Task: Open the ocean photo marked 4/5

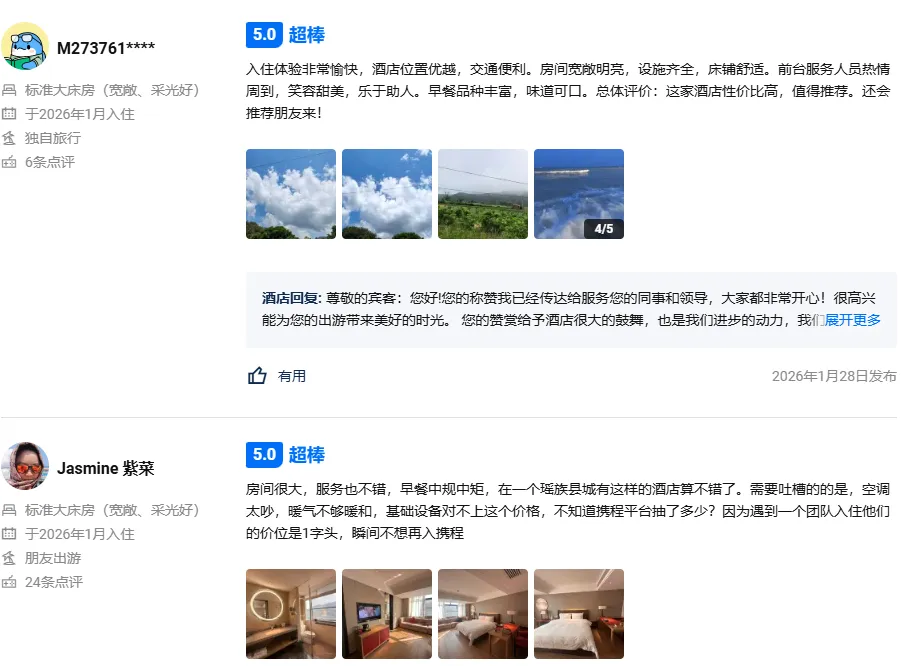Action: tap(579, 194)
